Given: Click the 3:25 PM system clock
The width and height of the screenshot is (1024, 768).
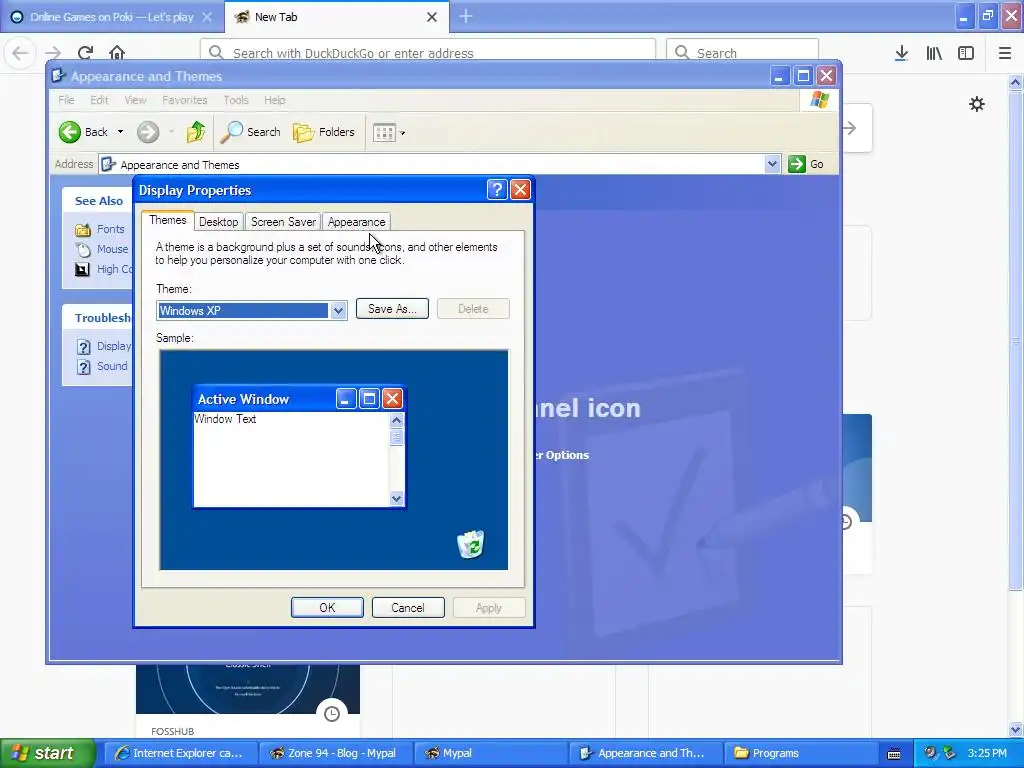Looking at the screenshot, I should coord(987,753).
